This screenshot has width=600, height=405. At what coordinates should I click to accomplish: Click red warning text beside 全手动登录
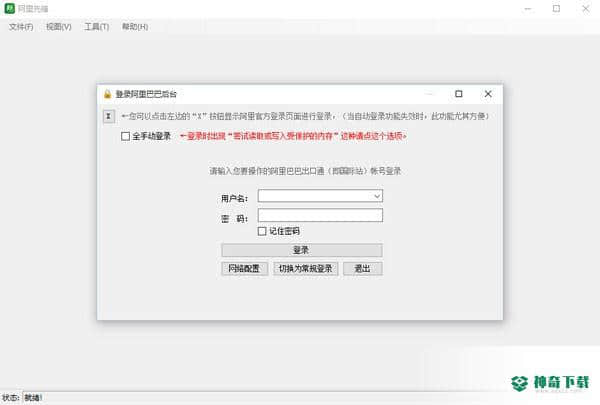293,136
